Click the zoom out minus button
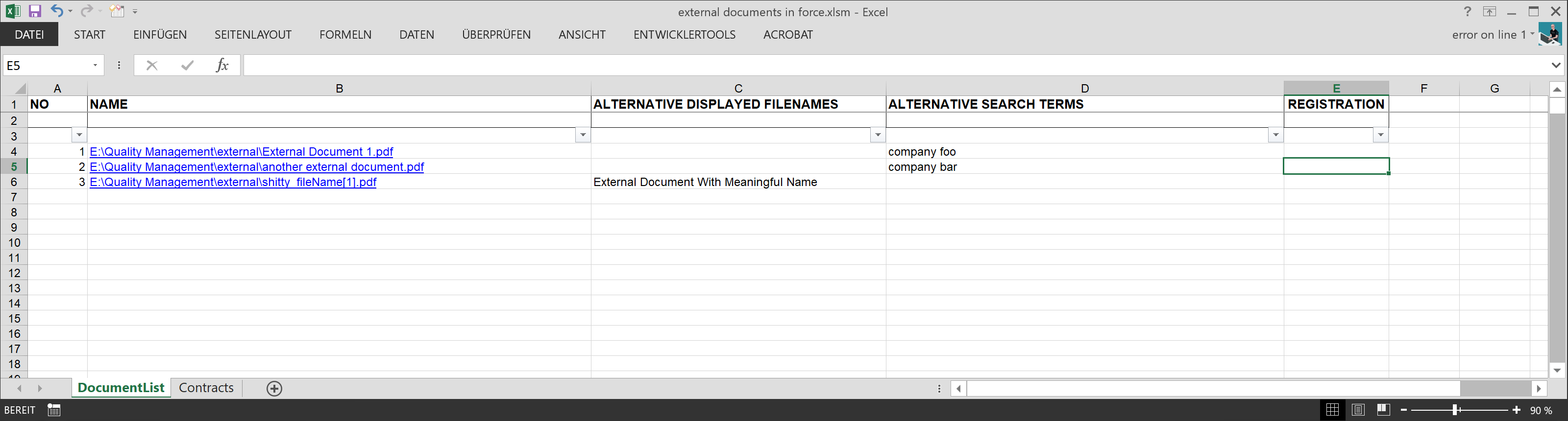Viewport: 1568px width, 421px height. [x=1404, y=410]
